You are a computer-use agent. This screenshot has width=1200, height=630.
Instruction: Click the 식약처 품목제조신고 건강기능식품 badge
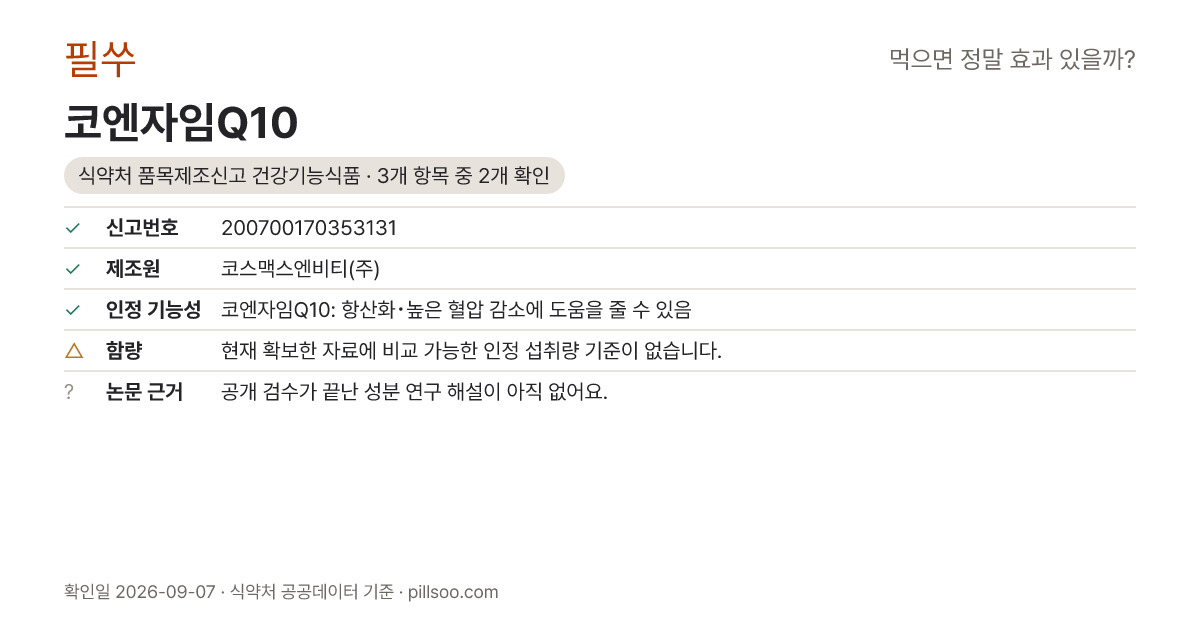tap(314, 176)
